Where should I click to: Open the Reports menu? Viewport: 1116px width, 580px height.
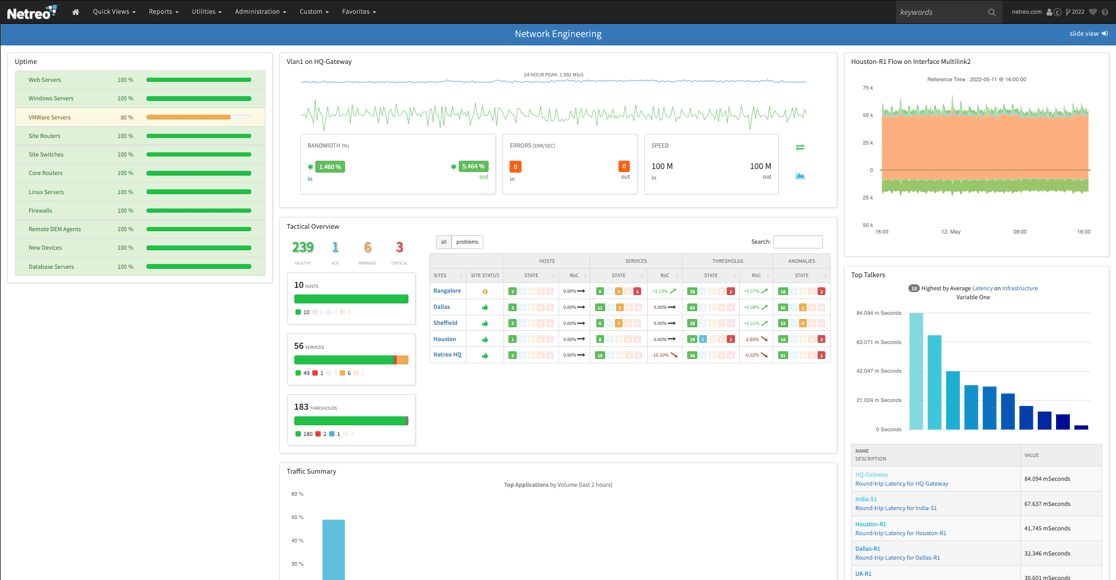pos(163,12)
